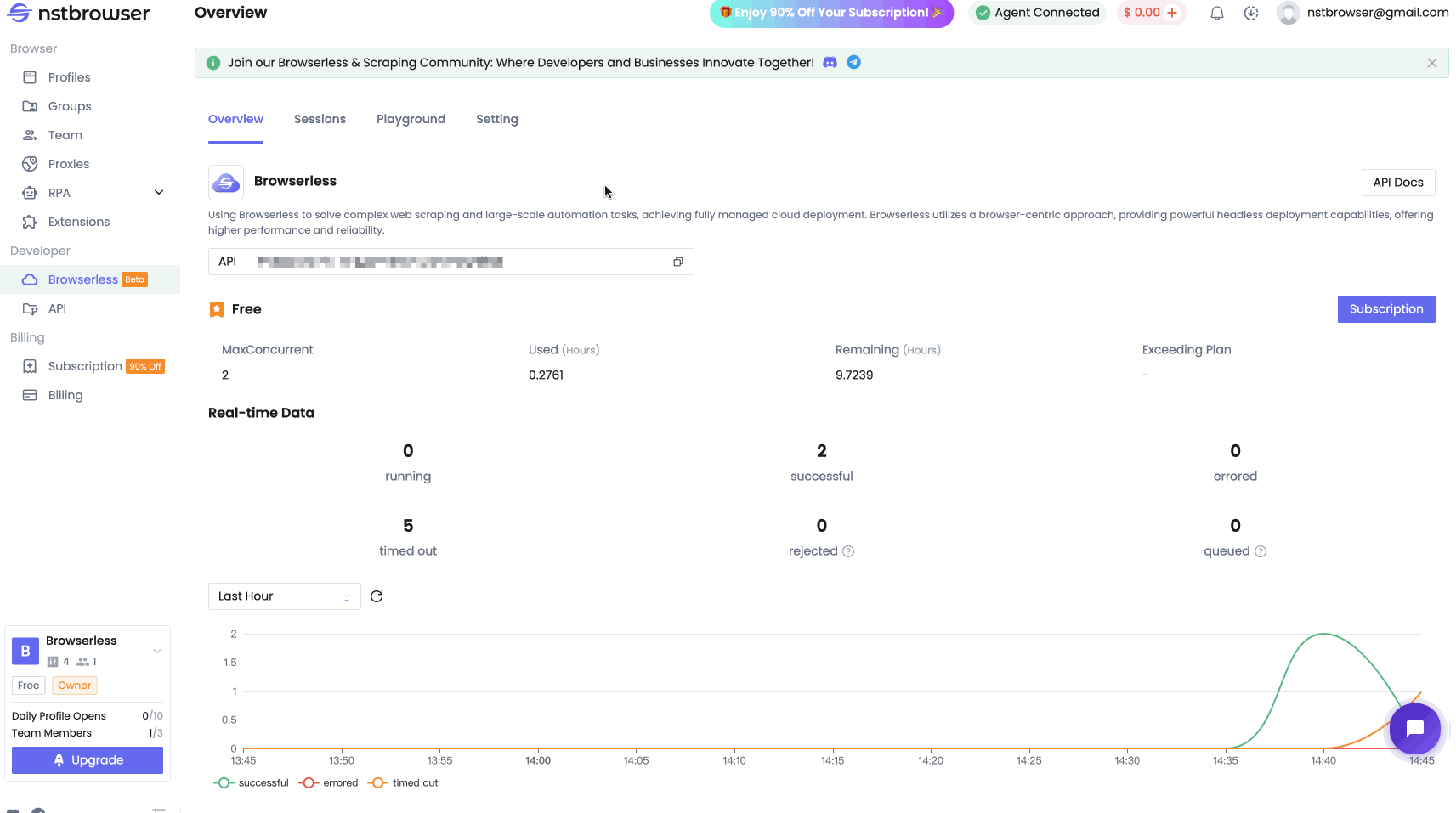This screenshot has height=813, width=1456.
Task: Click the Free plan bookmark icon
Action: pos(217,309)
